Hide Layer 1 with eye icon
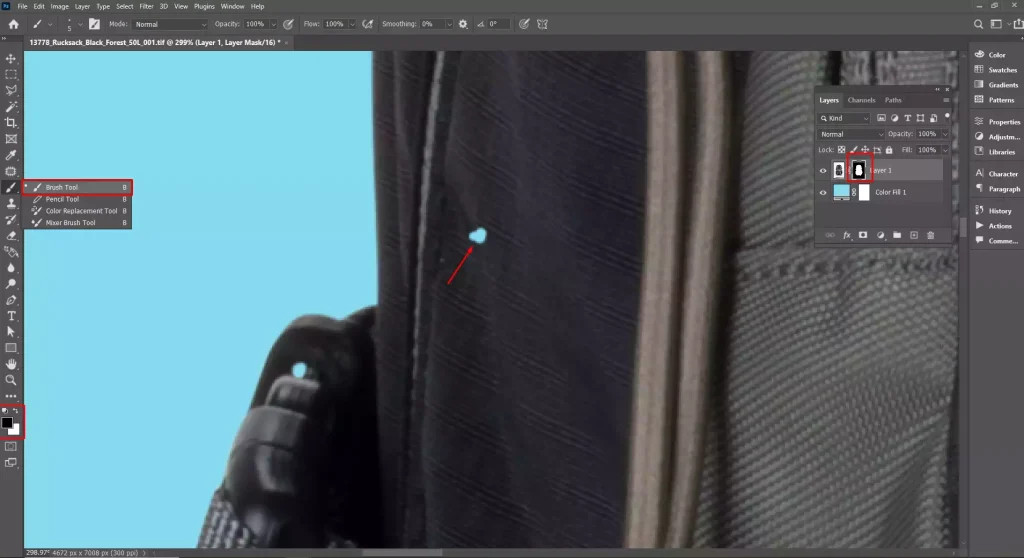 [x=823, y=171]
